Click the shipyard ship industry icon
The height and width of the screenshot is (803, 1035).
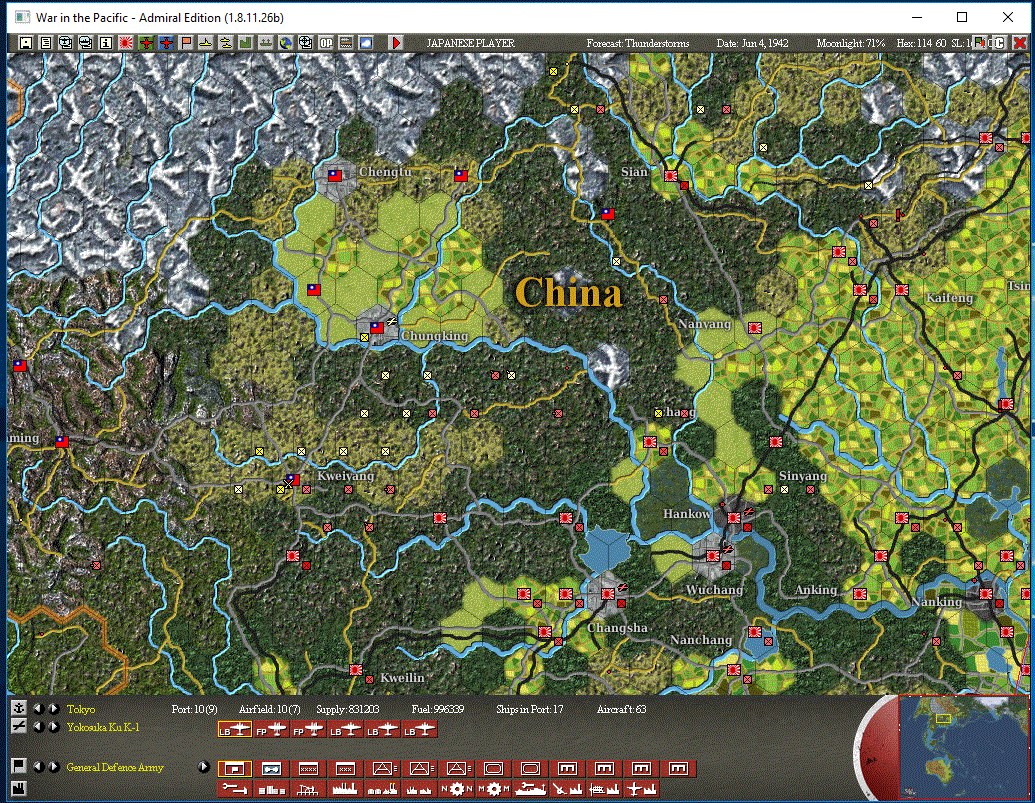[530, 788]
